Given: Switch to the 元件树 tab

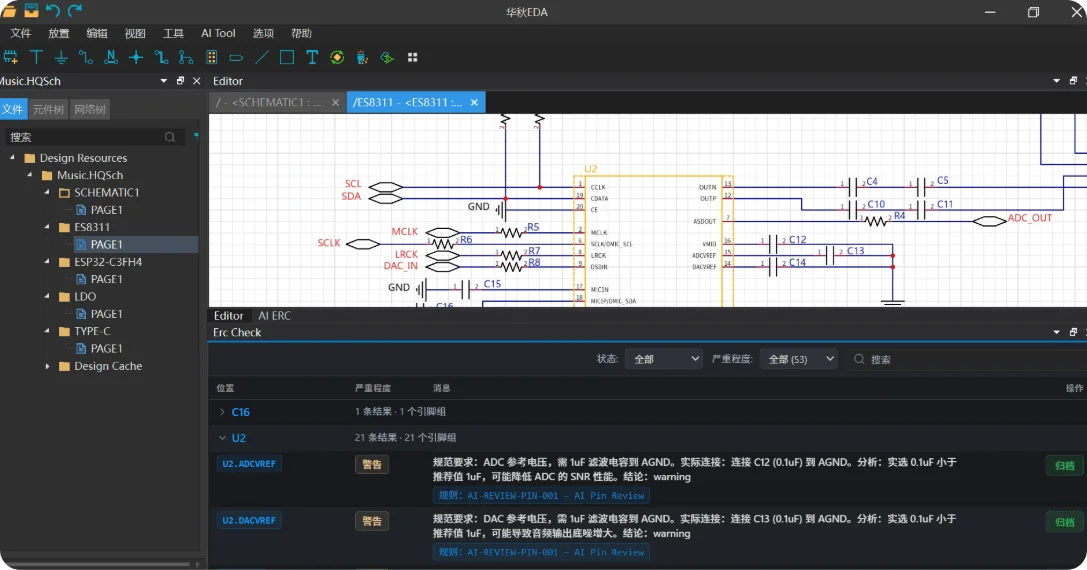Looking at the screenshot, I should 48,110.
